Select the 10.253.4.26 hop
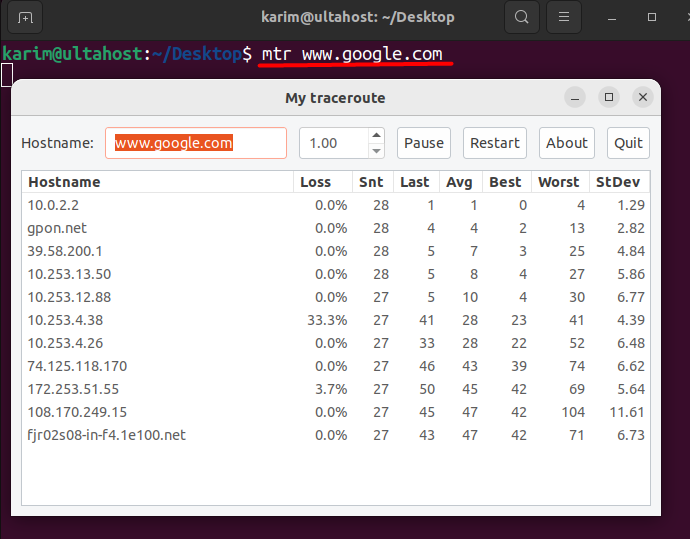Screen dimensions: 690x539 tap(336, 343)
